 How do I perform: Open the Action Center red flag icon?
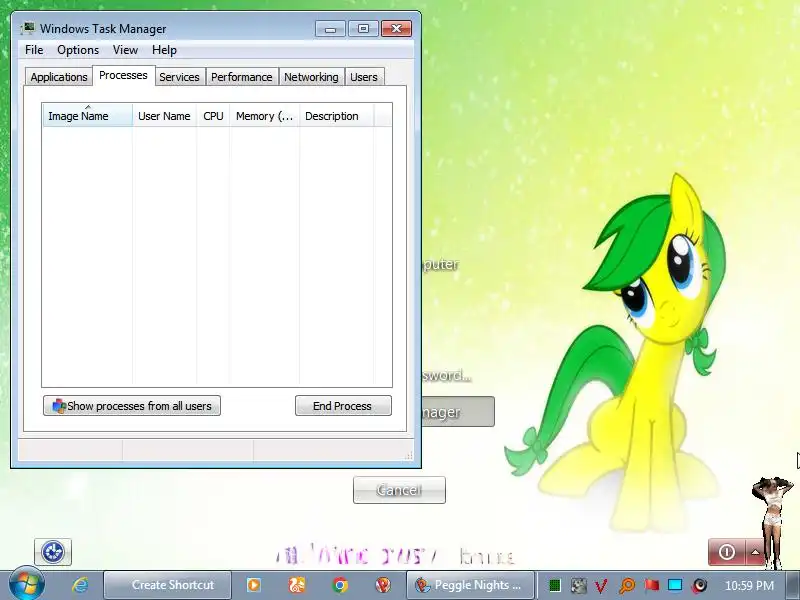(651, 585)
